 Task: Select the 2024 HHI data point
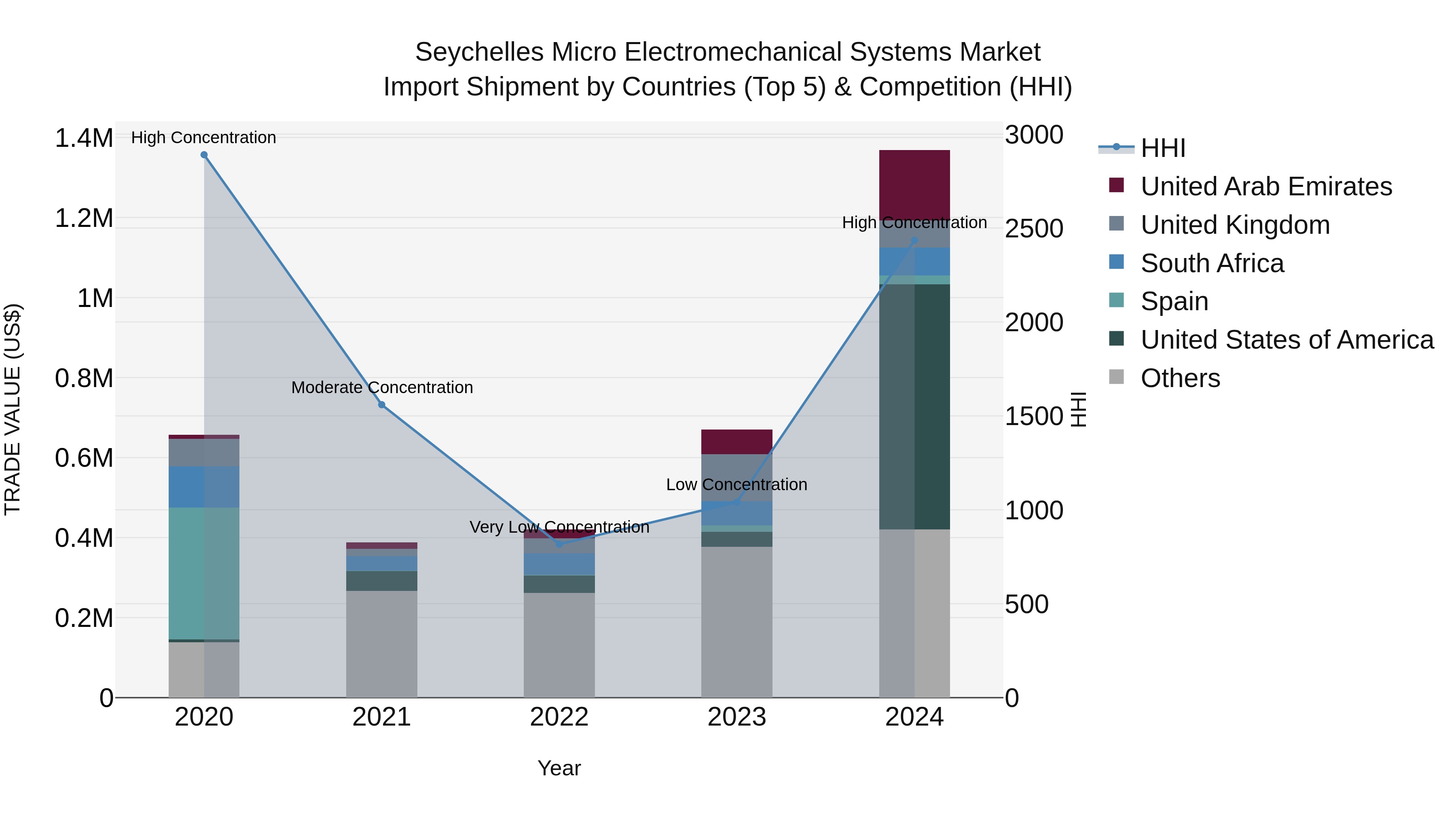point(914,240)
